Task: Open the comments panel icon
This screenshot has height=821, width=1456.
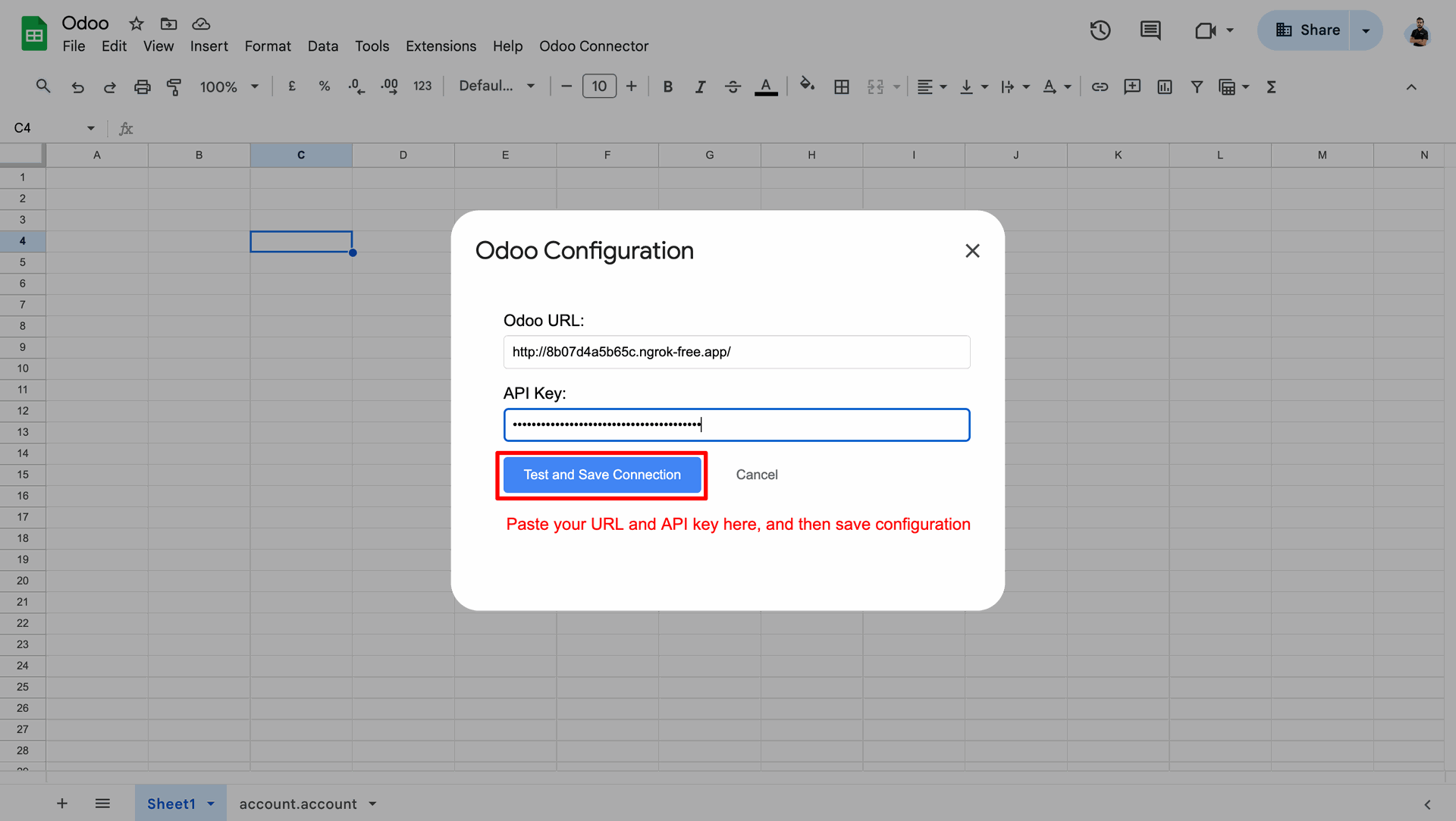Action: coord(1150,30)
